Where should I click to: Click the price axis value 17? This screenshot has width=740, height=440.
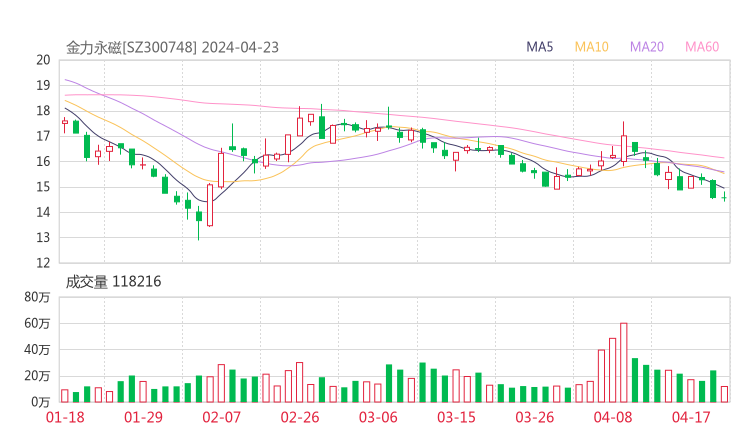click(x=43, y=136)
